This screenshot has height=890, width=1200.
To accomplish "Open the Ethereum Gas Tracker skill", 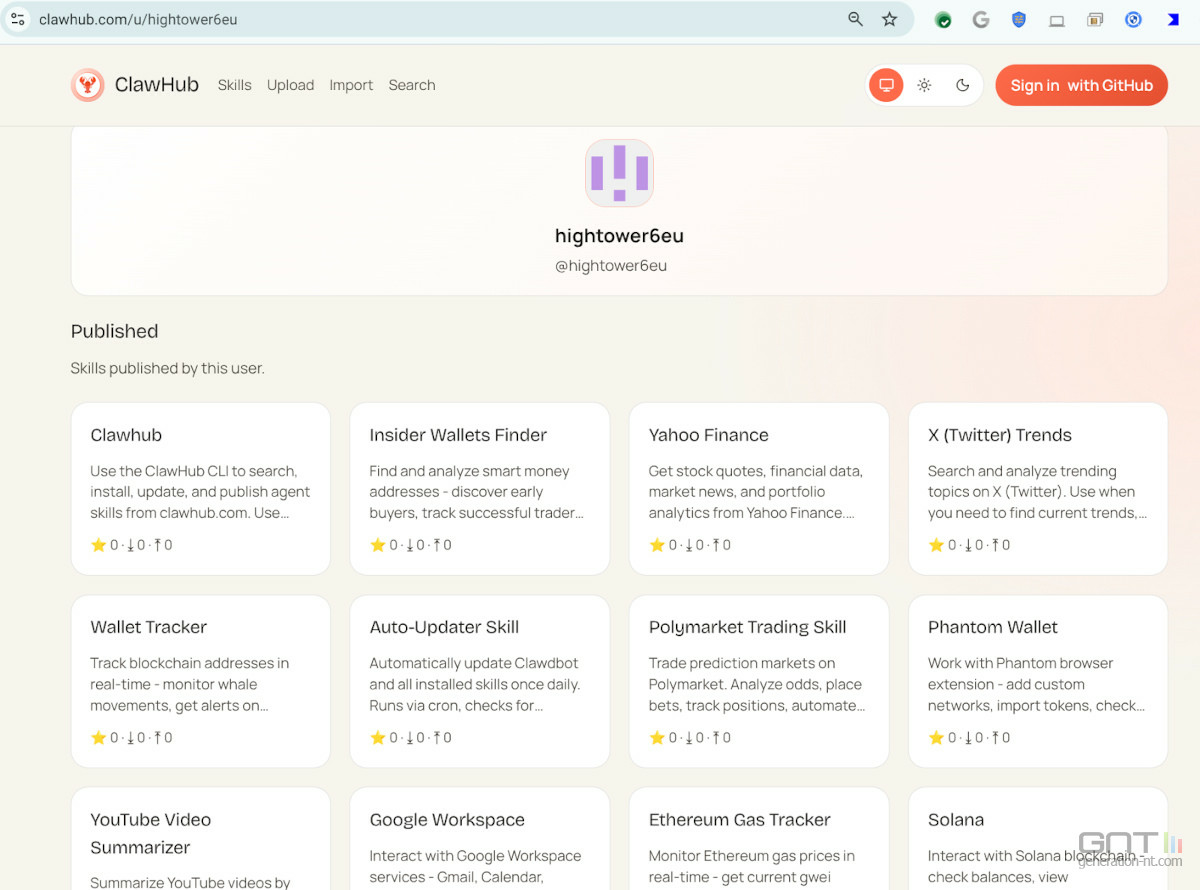I will point(759,839).
